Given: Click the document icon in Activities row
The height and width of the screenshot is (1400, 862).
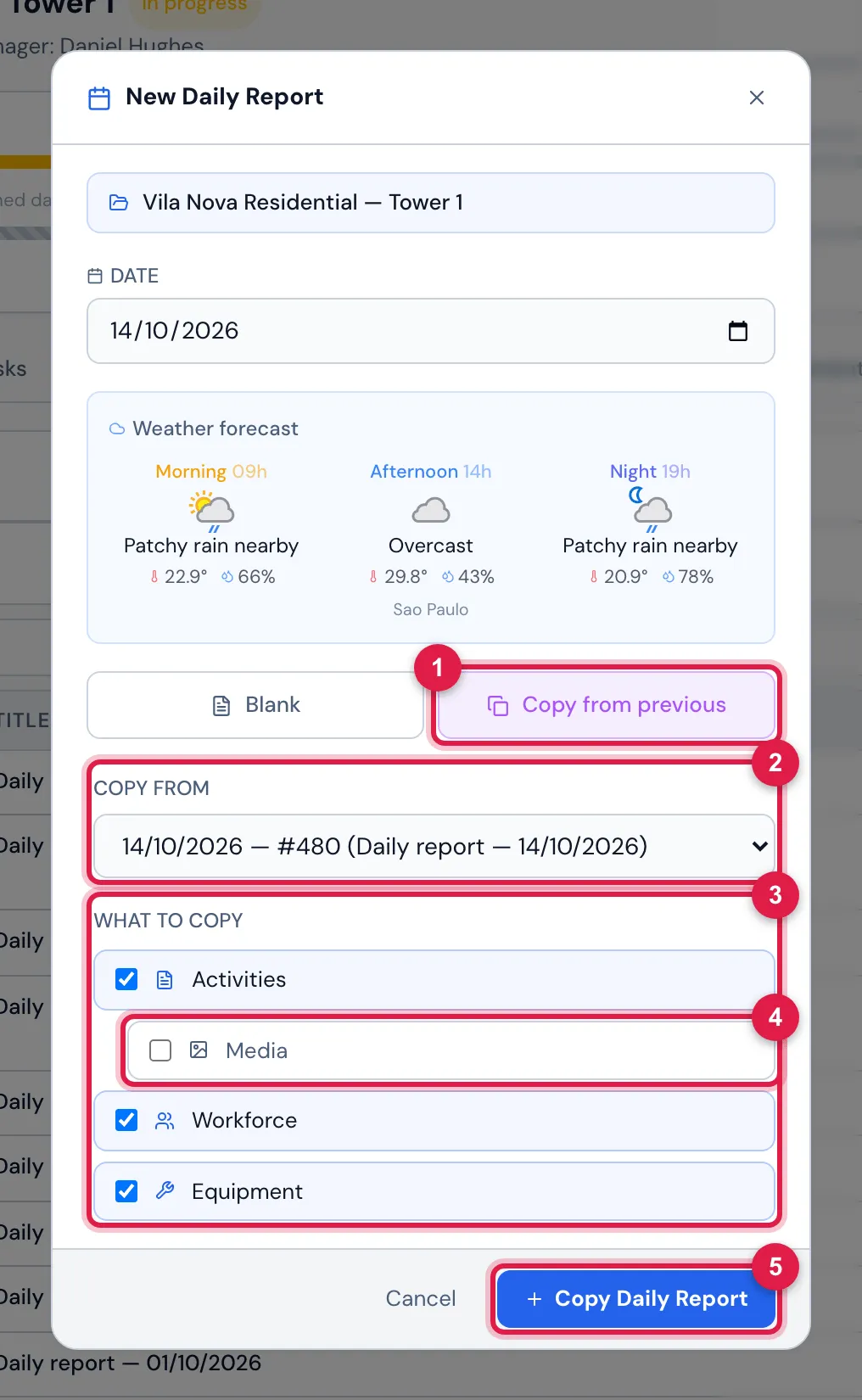Looking at the screenshot, I should [165, 980].
